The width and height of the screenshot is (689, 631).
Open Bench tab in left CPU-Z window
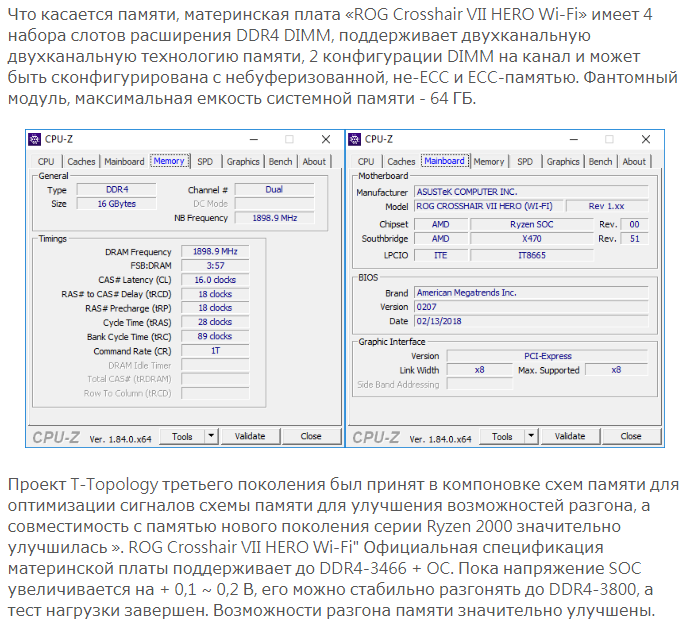(280, 162)
